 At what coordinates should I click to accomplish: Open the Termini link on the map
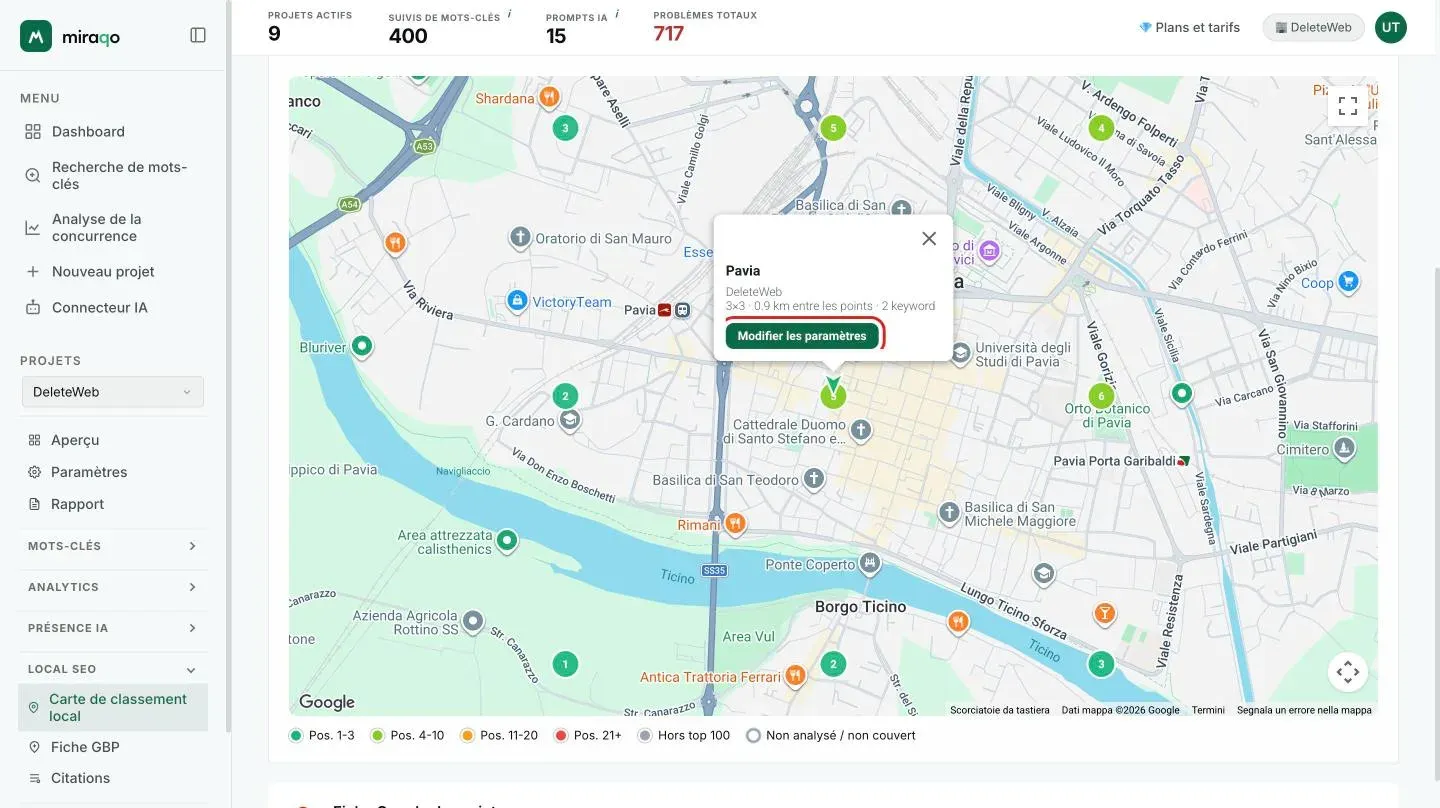pos(1208,710)
